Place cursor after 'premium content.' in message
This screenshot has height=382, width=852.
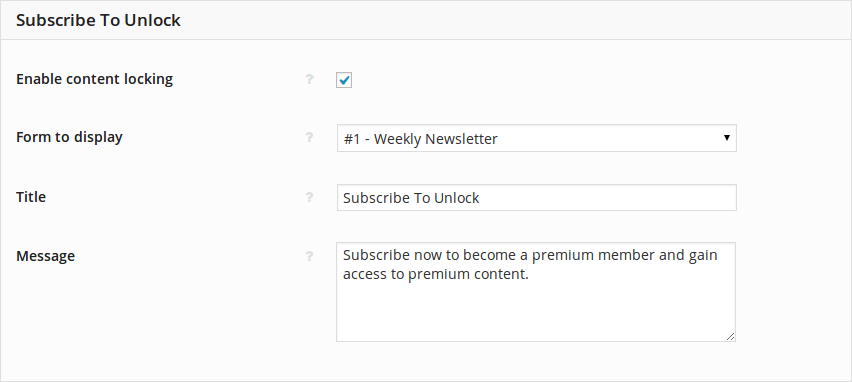pyautogui.click(x=529, y=274)
